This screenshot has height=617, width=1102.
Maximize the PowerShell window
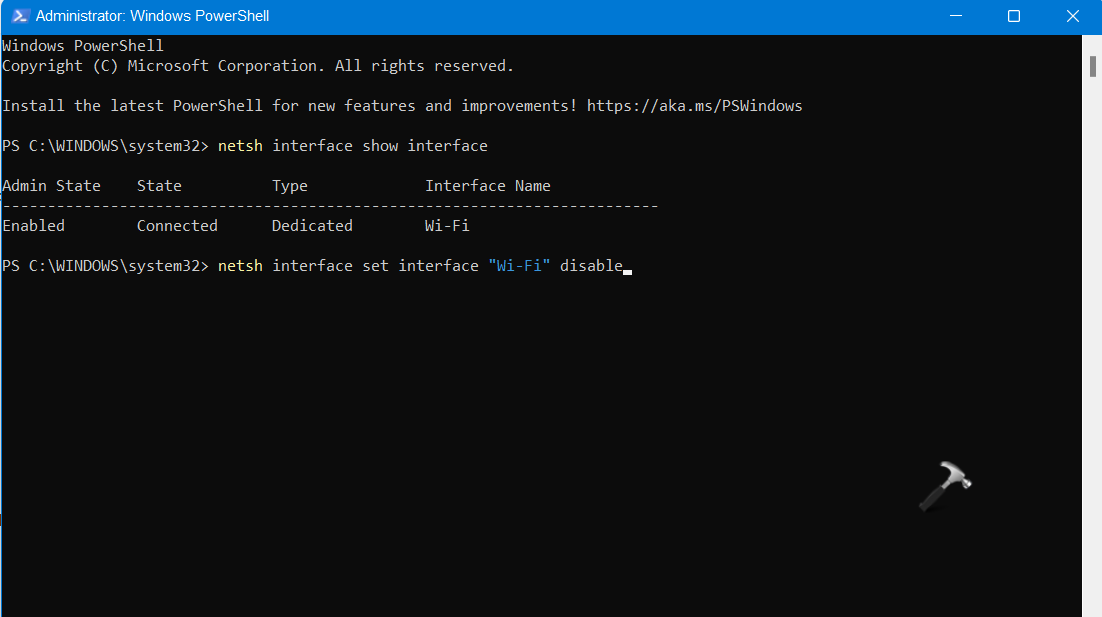(1014, 16)
